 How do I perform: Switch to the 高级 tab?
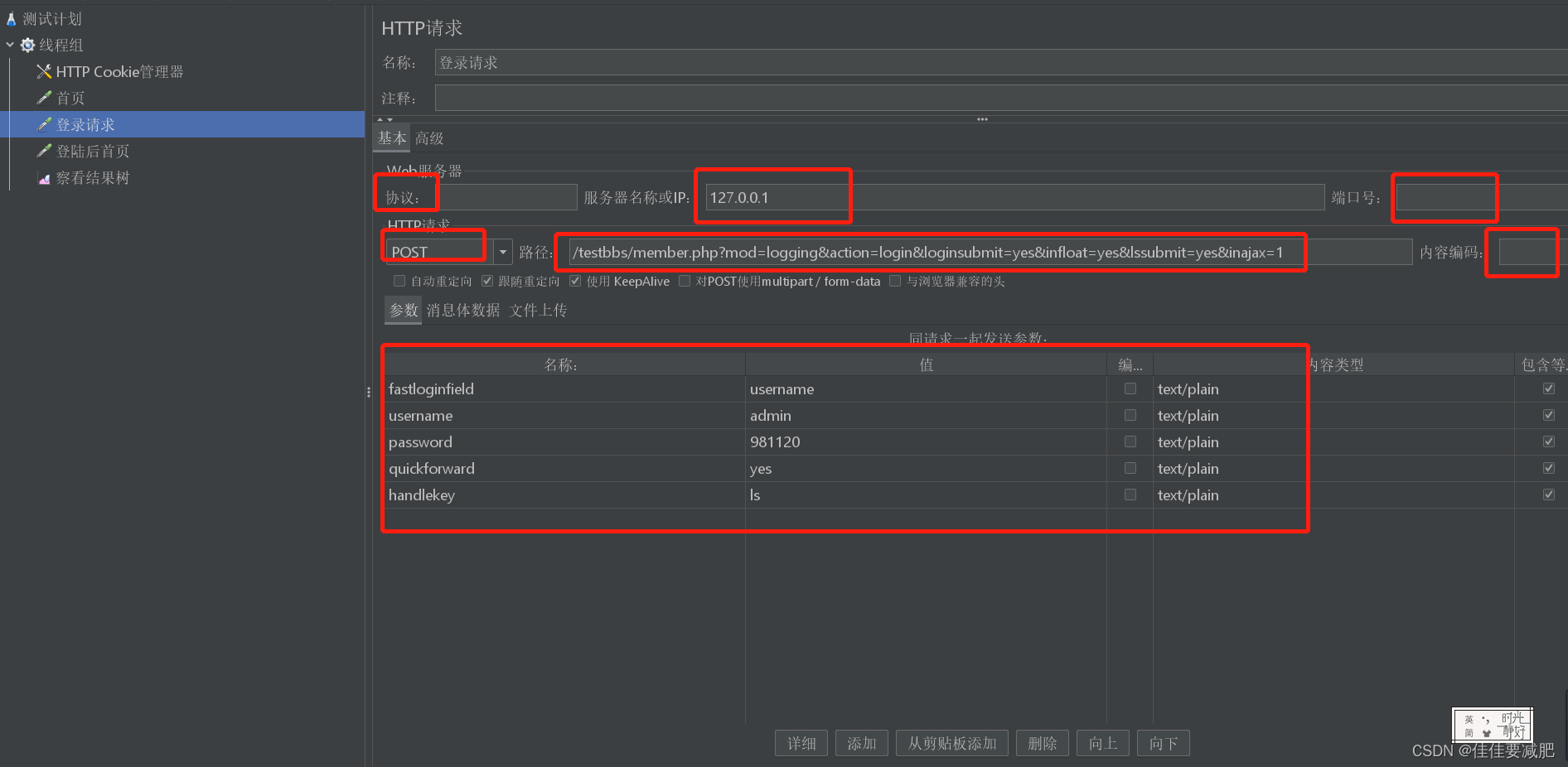[429, 138]
